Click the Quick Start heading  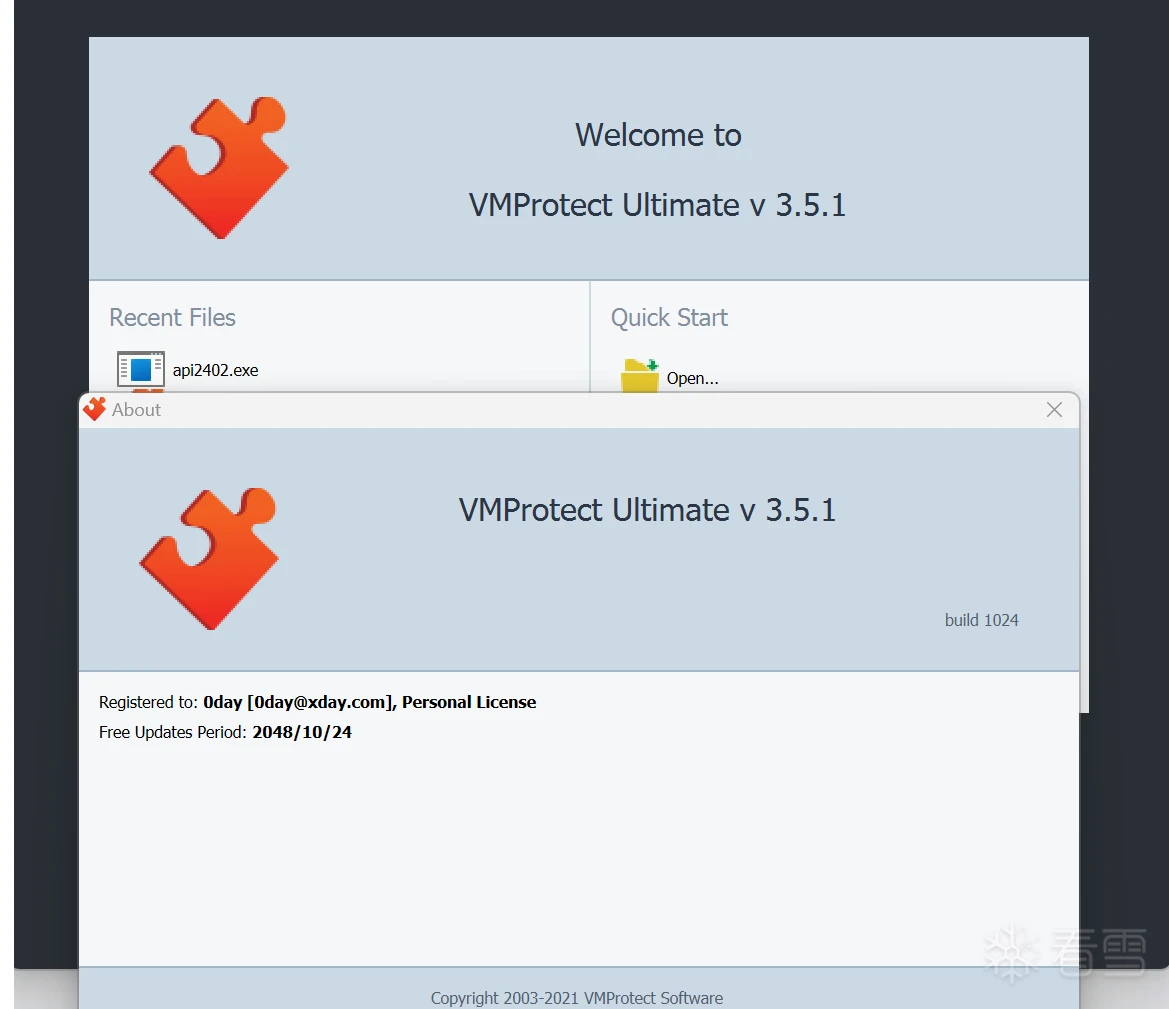669,317
